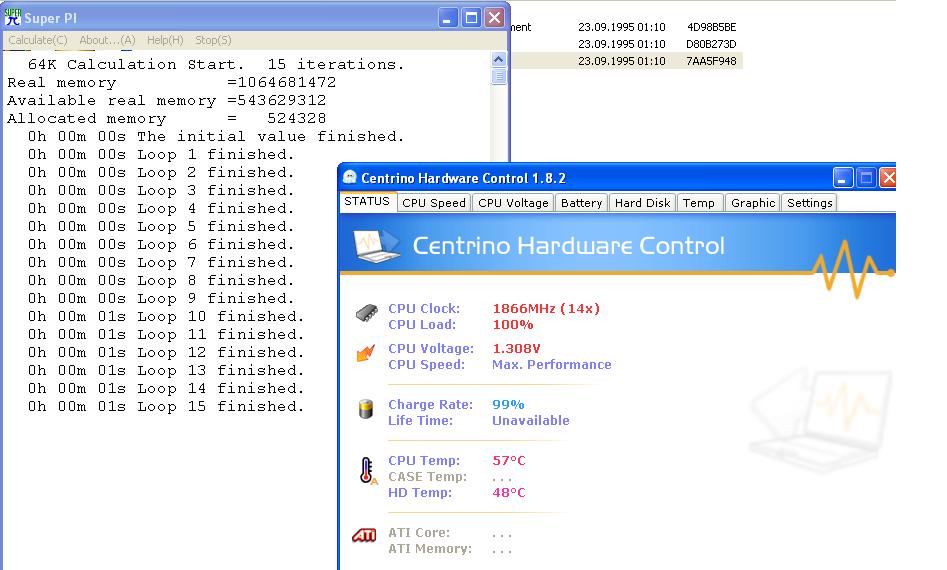Open the Graphic tab
The height and width of the screenshot is (570, 947).
tap(753, 203)
